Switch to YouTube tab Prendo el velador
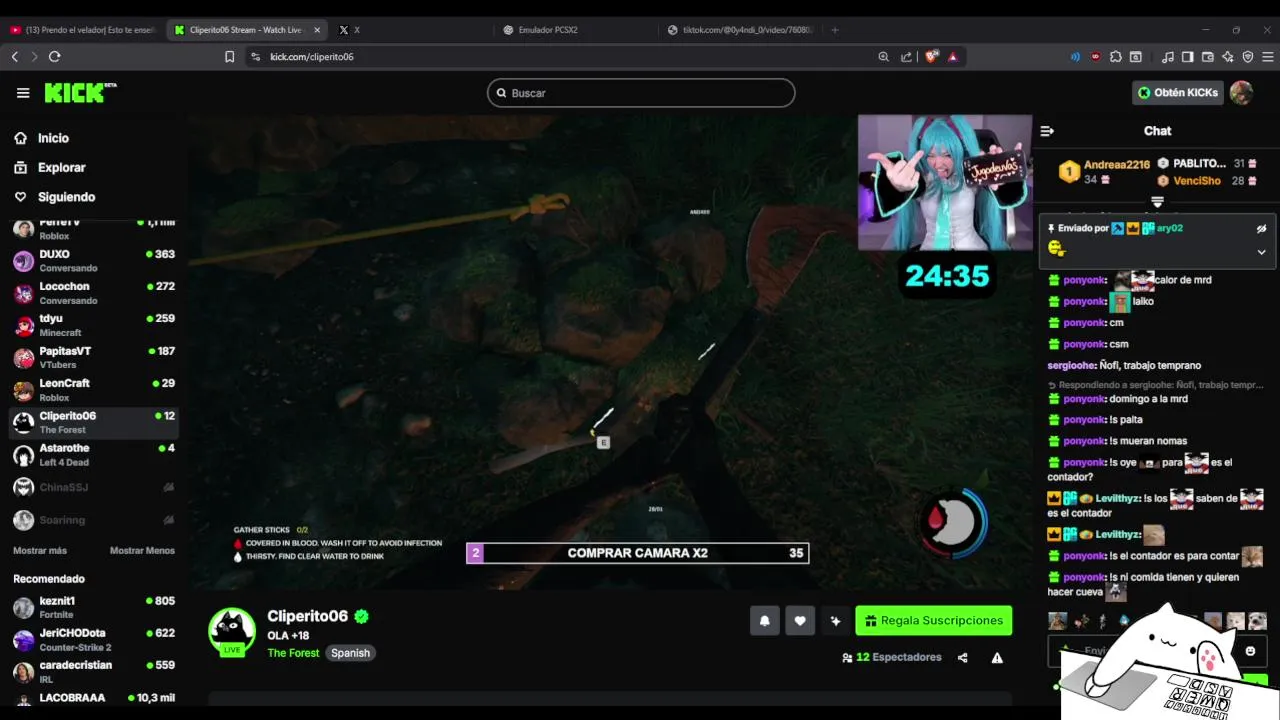 82,30
